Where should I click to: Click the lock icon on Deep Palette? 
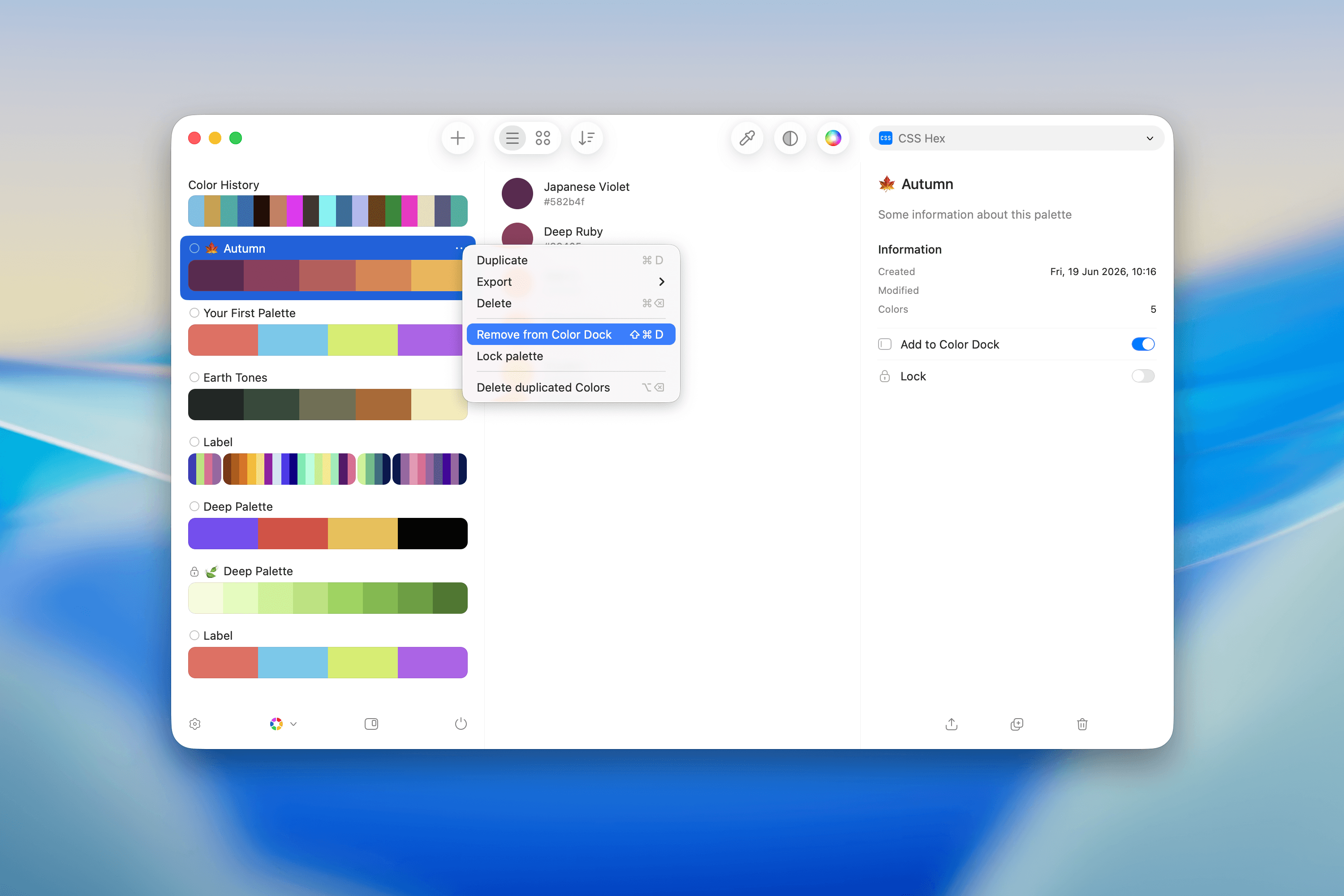(194, 572)
